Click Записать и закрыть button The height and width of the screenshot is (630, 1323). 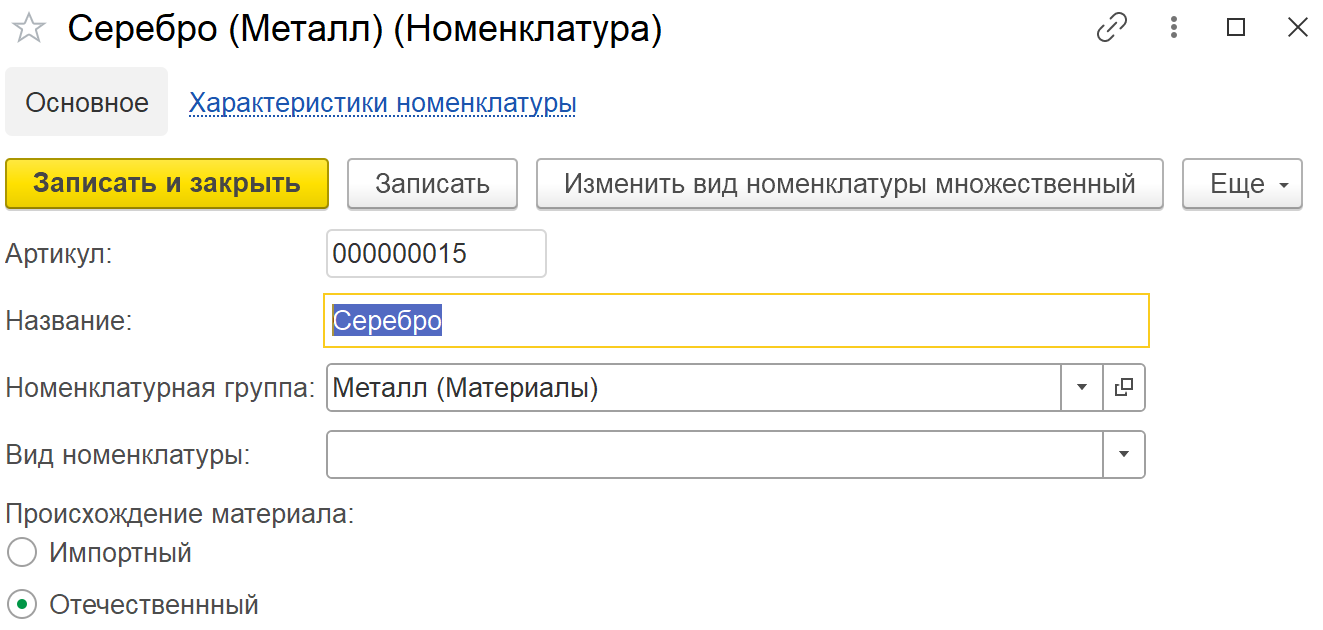[167, 184]
